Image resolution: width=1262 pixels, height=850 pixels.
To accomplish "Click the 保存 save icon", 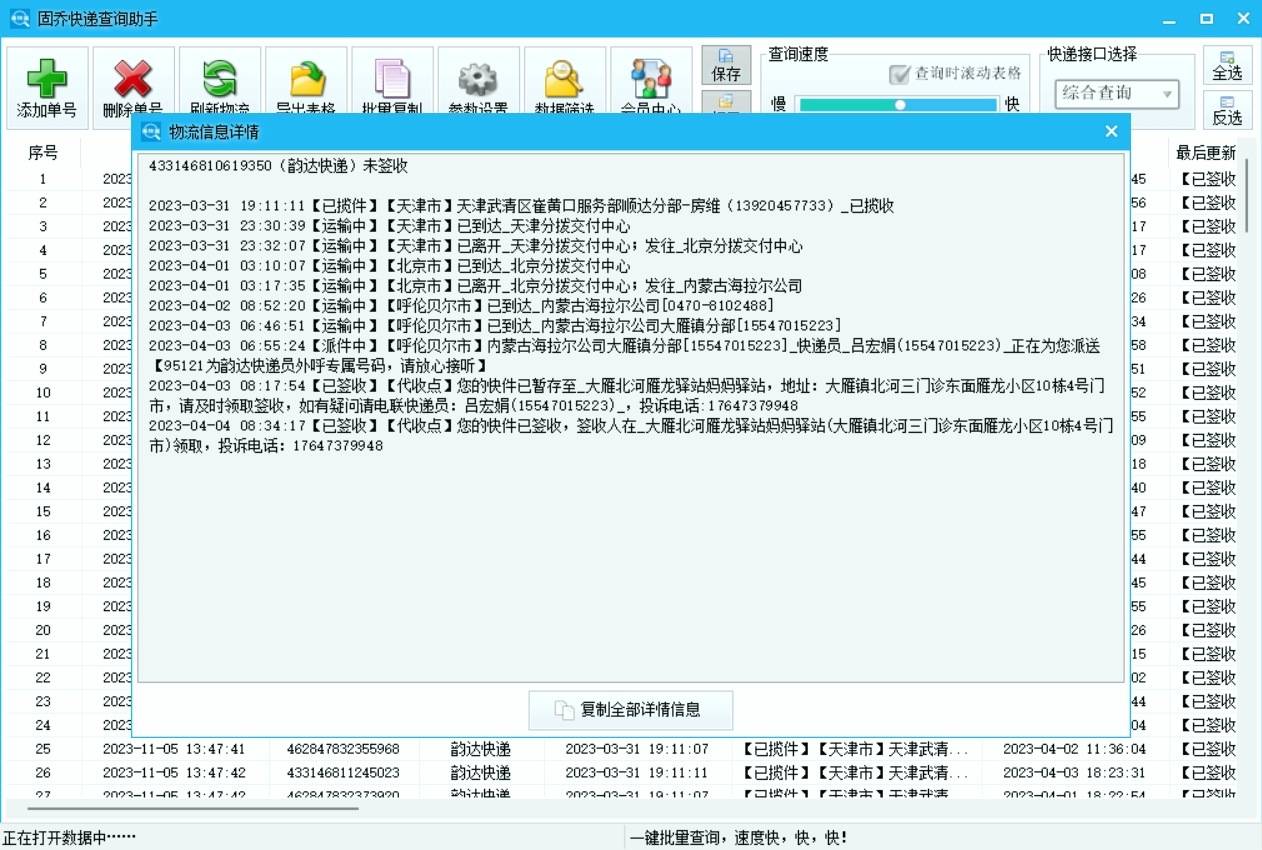I will [x=727, y=68].
